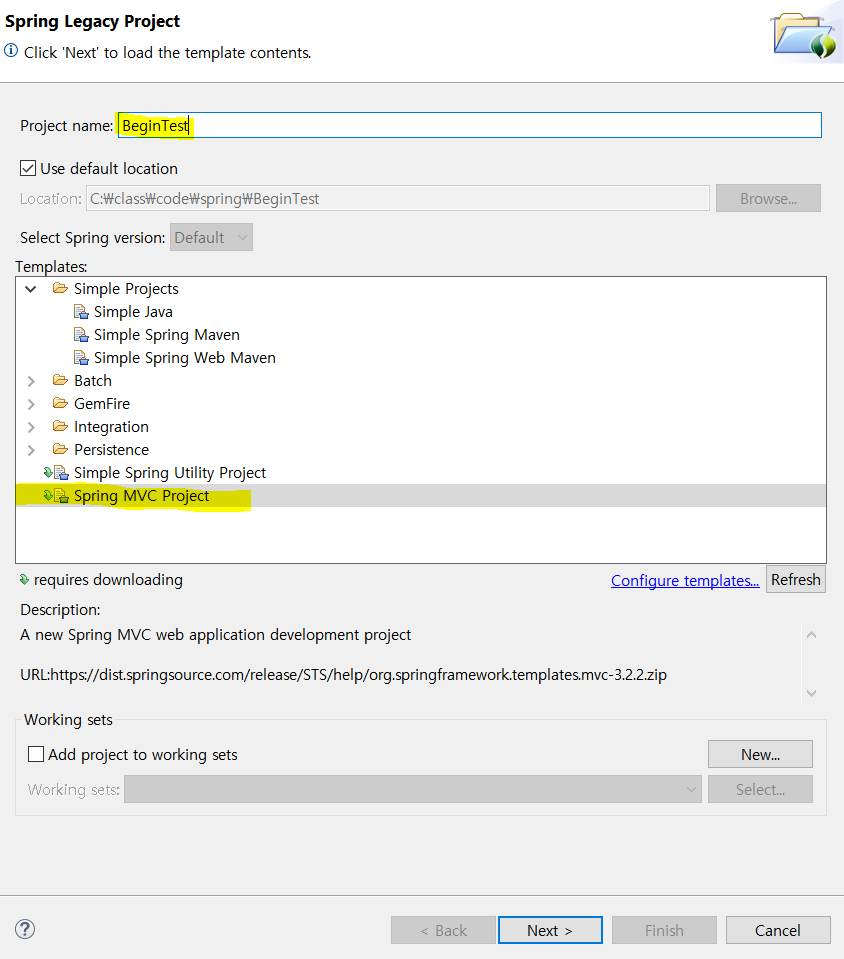Click the description scroll down arrow
This screenshot has height=959, width=844.
[812, 693]
